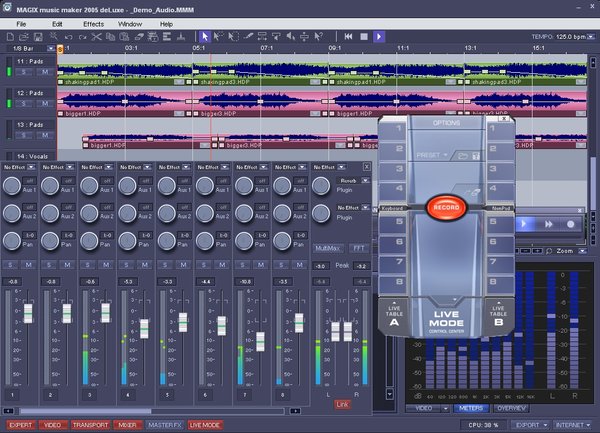Open the 1/8 Bar grid dropdown
The width and height of the screenshot is (600, 433).
(x=51, y=49)
